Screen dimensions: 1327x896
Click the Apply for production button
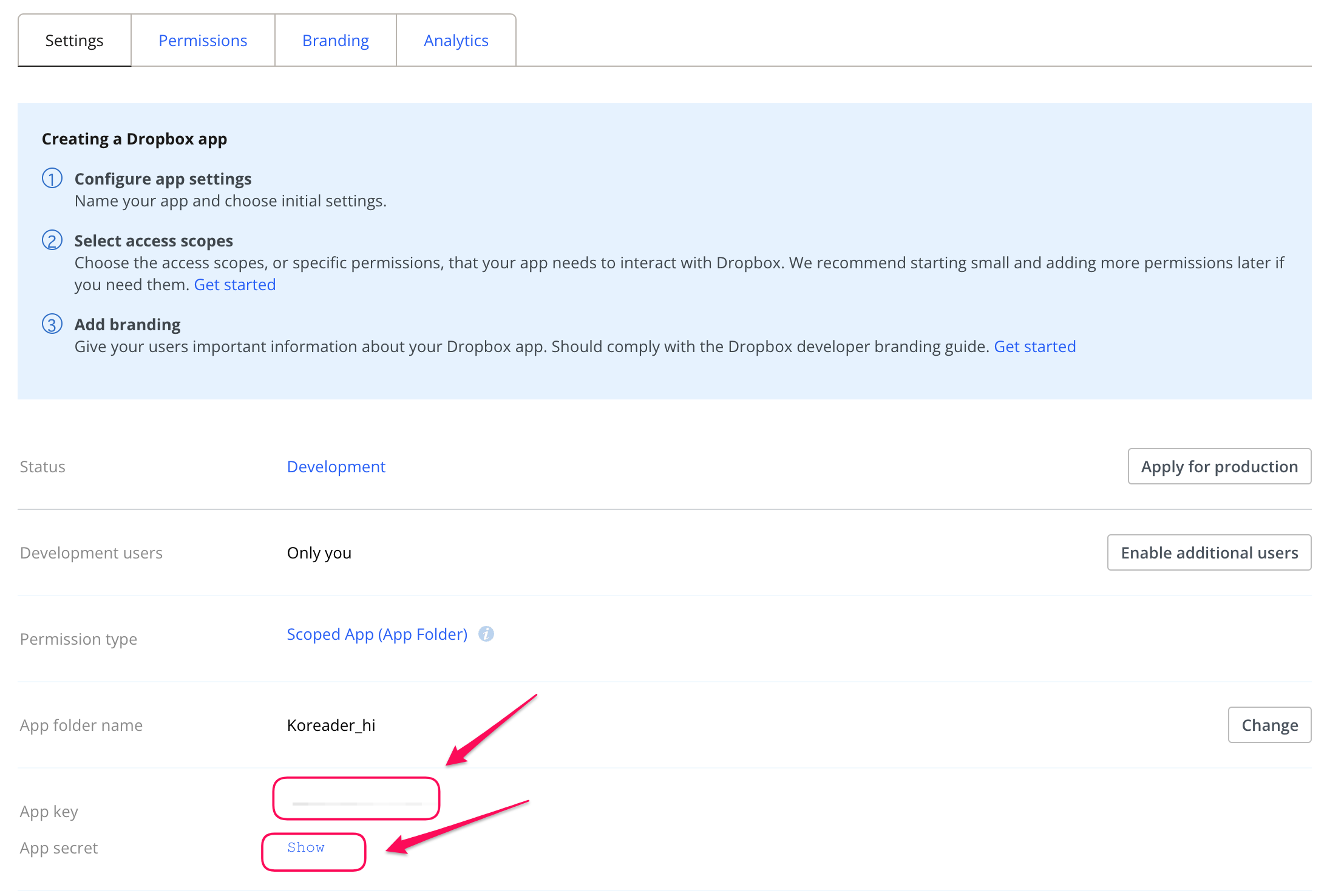1220,466
